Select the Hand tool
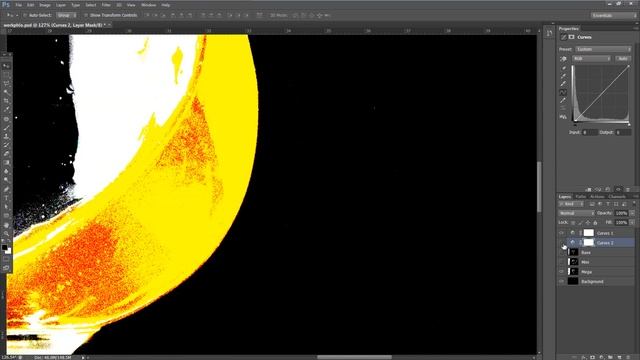 coord(6,225)
